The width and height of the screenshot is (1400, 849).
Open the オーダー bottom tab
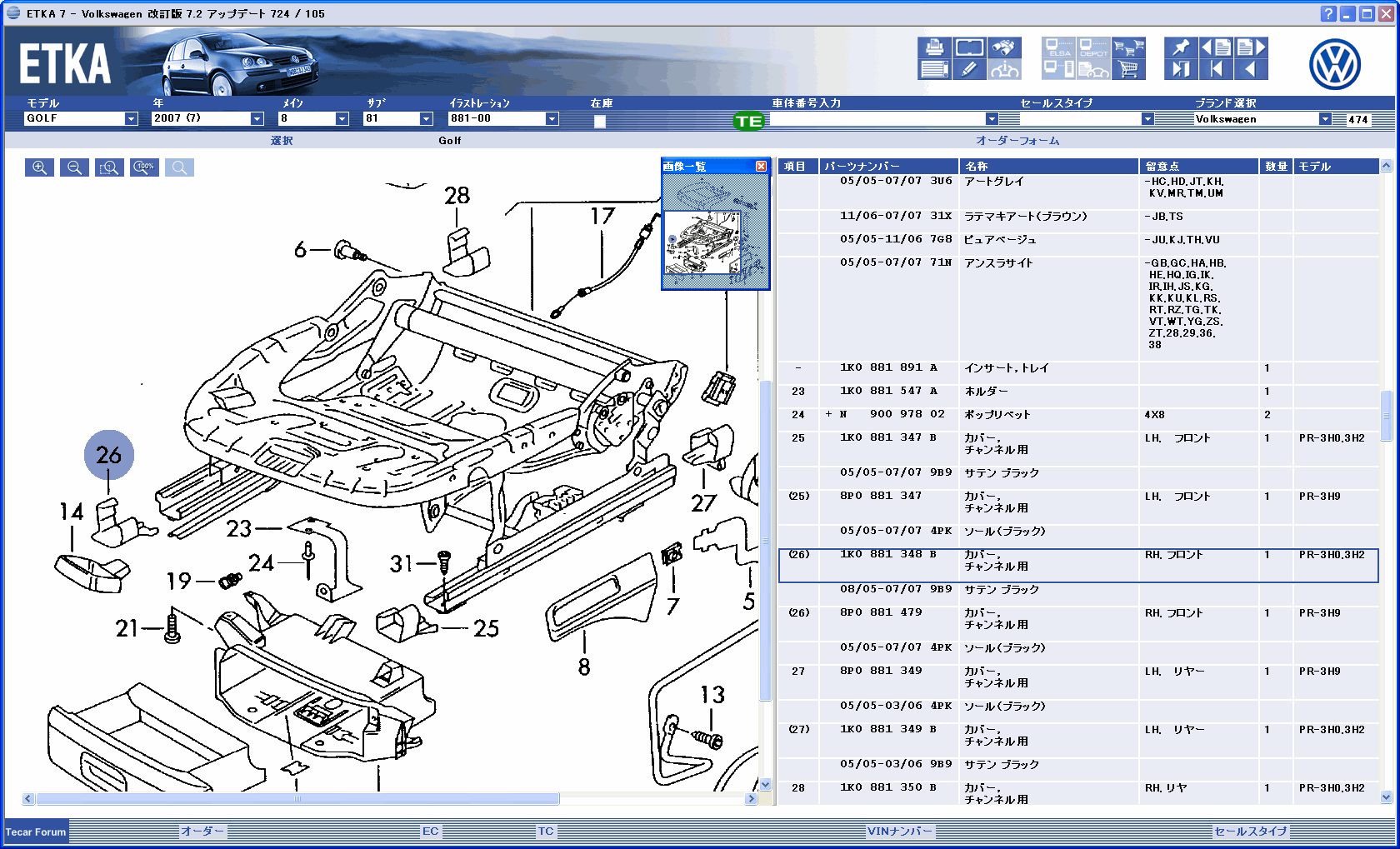pyautogui.click(x=203, y=832)
